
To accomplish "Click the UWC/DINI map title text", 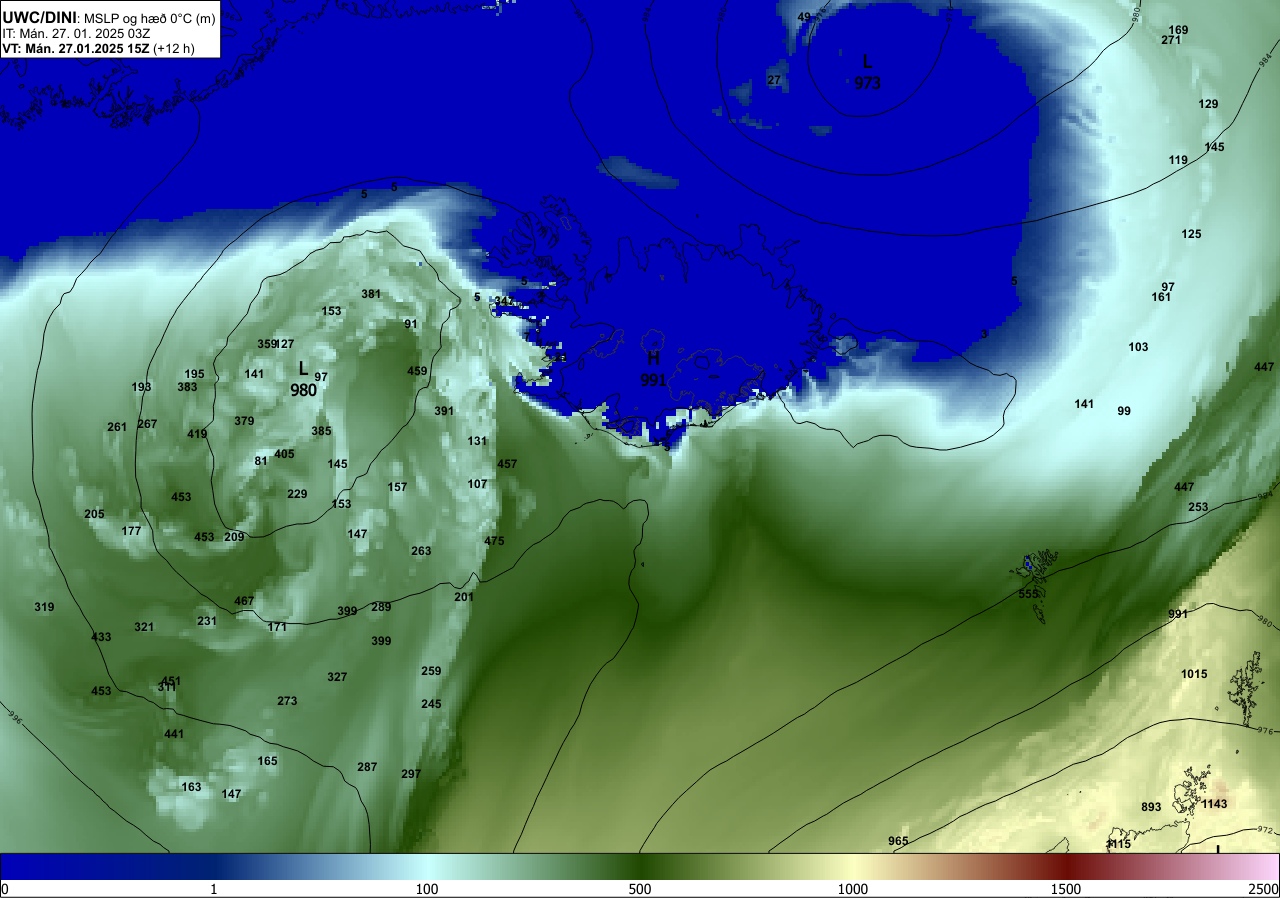I will point(109,17).
